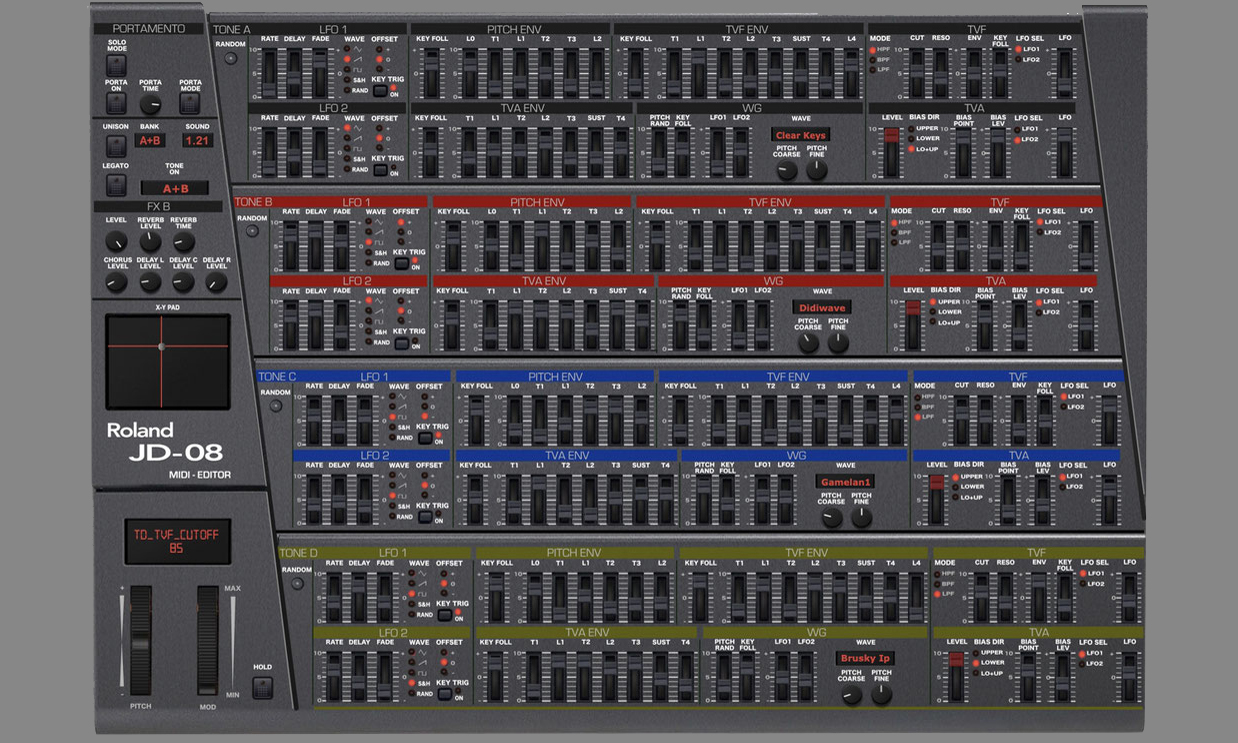Open Tone C wave selector Gamelan1

point(845,481)
